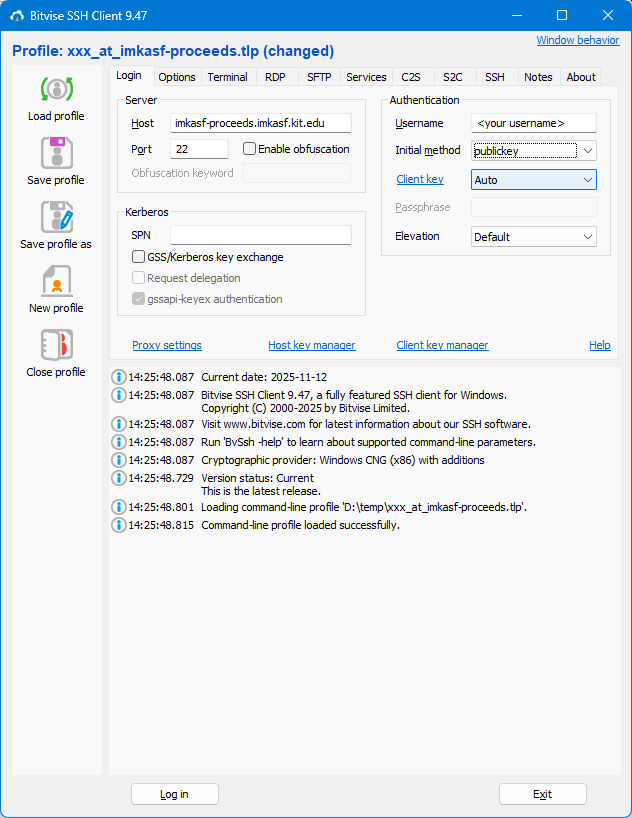The width and height of the screenshot is (632, 818).
Task: Expand the Initial method dropdown
Action: pos(588,151)
